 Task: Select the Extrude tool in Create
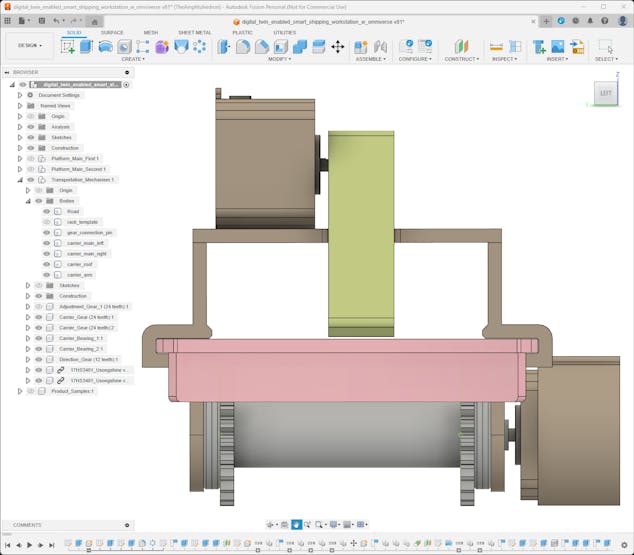[x=86, y=47]
